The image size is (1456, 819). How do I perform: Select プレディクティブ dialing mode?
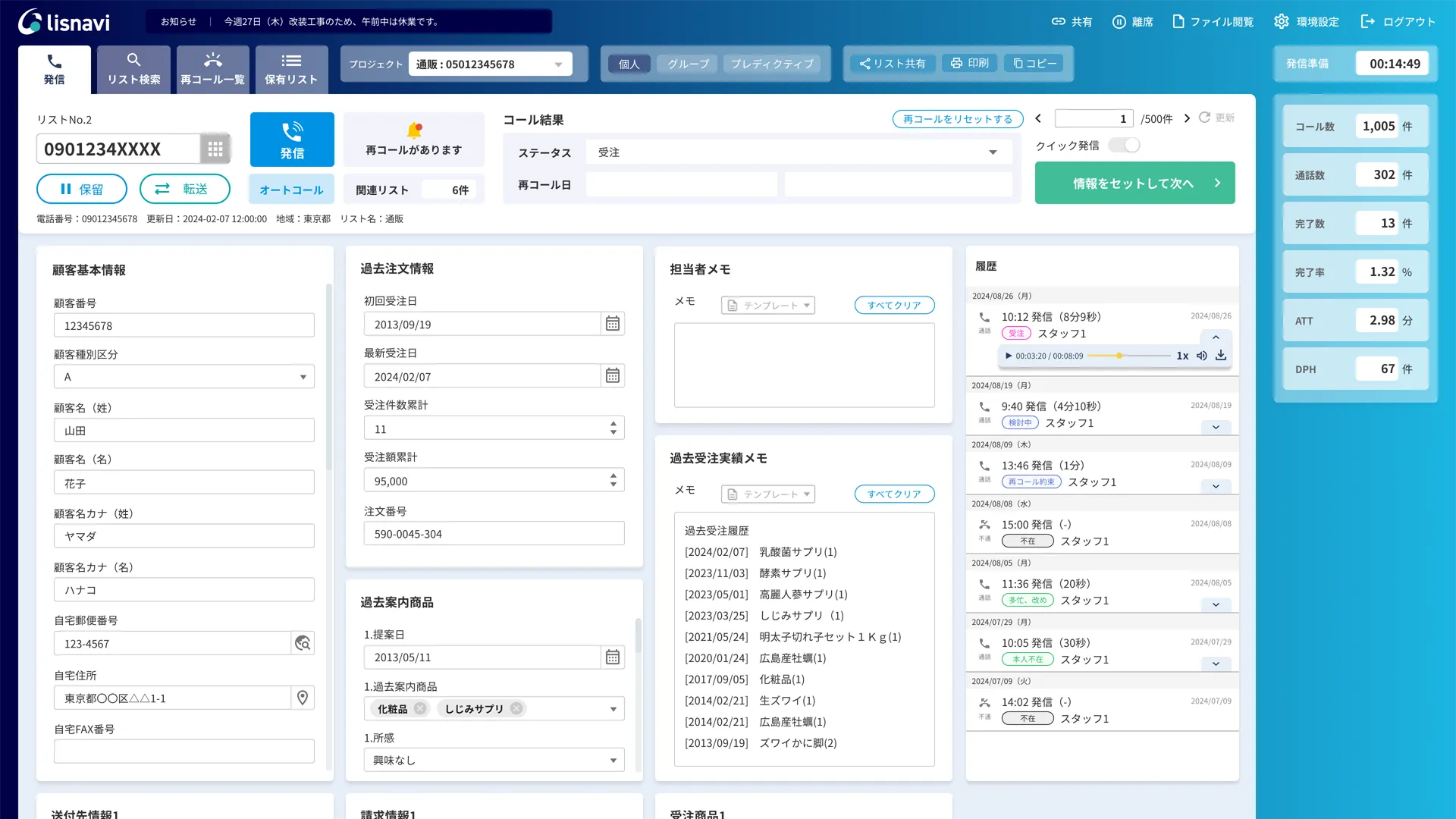click(x=772, y=64)
